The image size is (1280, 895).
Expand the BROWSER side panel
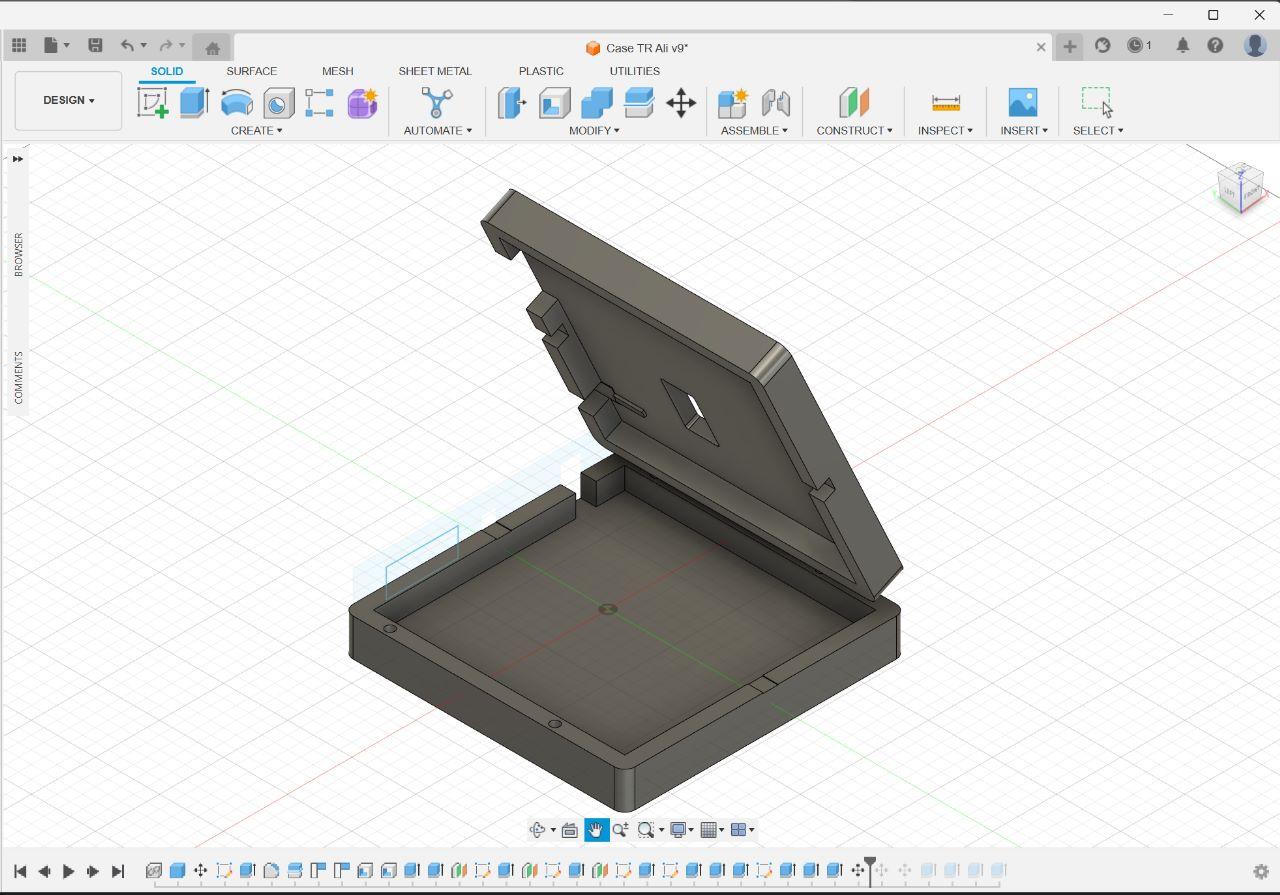(x=18, y=255)
